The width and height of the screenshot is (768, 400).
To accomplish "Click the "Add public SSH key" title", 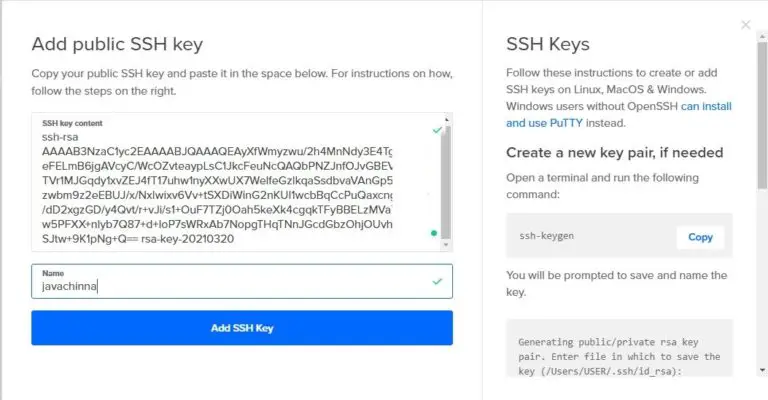I will click(x=117, y=44).
